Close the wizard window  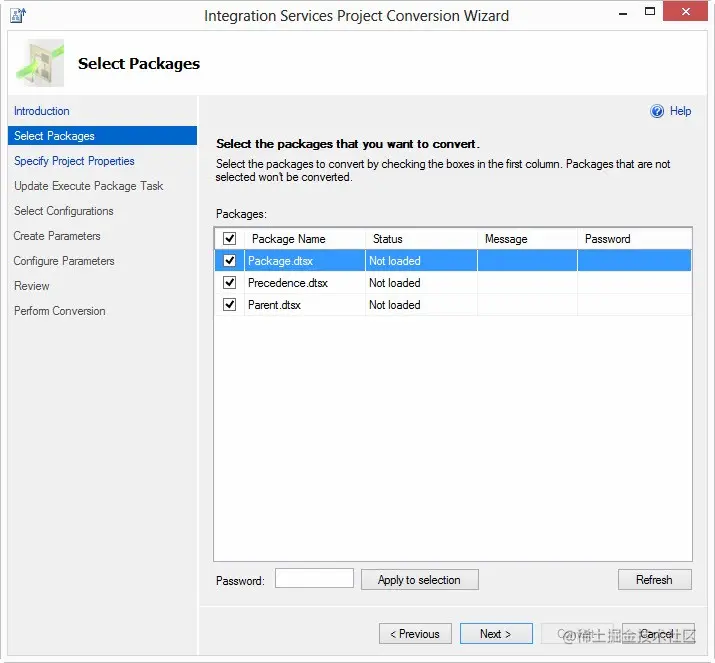click(685, 11)
